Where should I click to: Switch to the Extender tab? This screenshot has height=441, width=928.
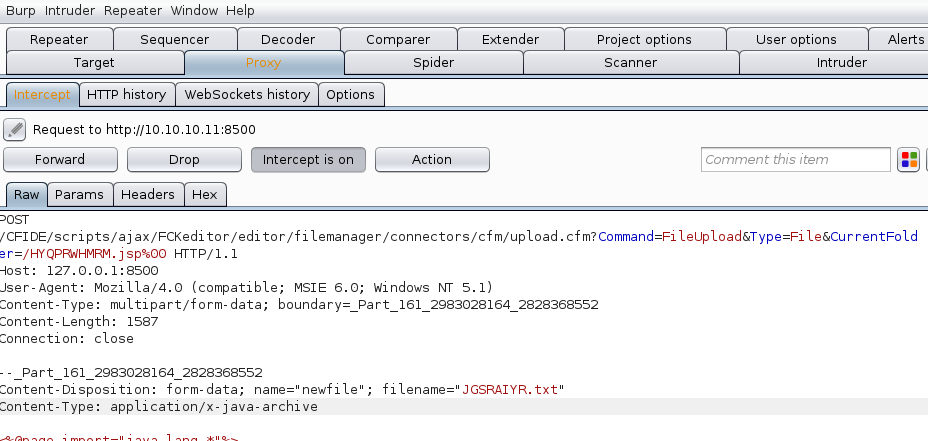[x=510, y=40]
